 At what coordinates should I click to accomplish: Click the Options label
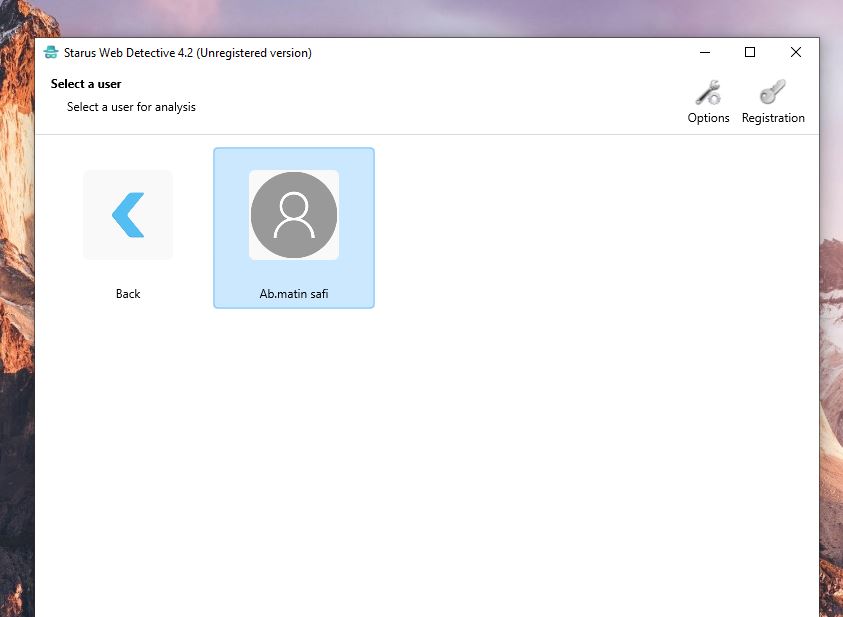pyautogui.click(x=708, y=118)
